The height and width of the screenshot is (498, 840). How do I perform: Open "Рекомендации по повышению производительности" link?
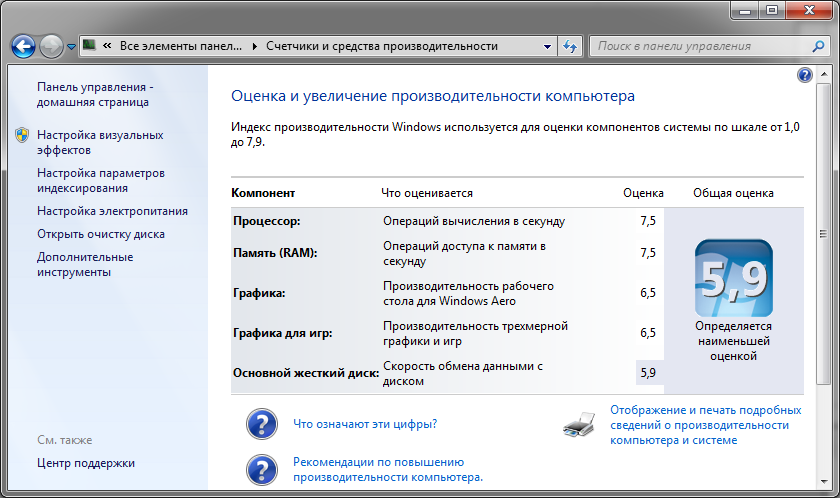click(x=387, y=469)
